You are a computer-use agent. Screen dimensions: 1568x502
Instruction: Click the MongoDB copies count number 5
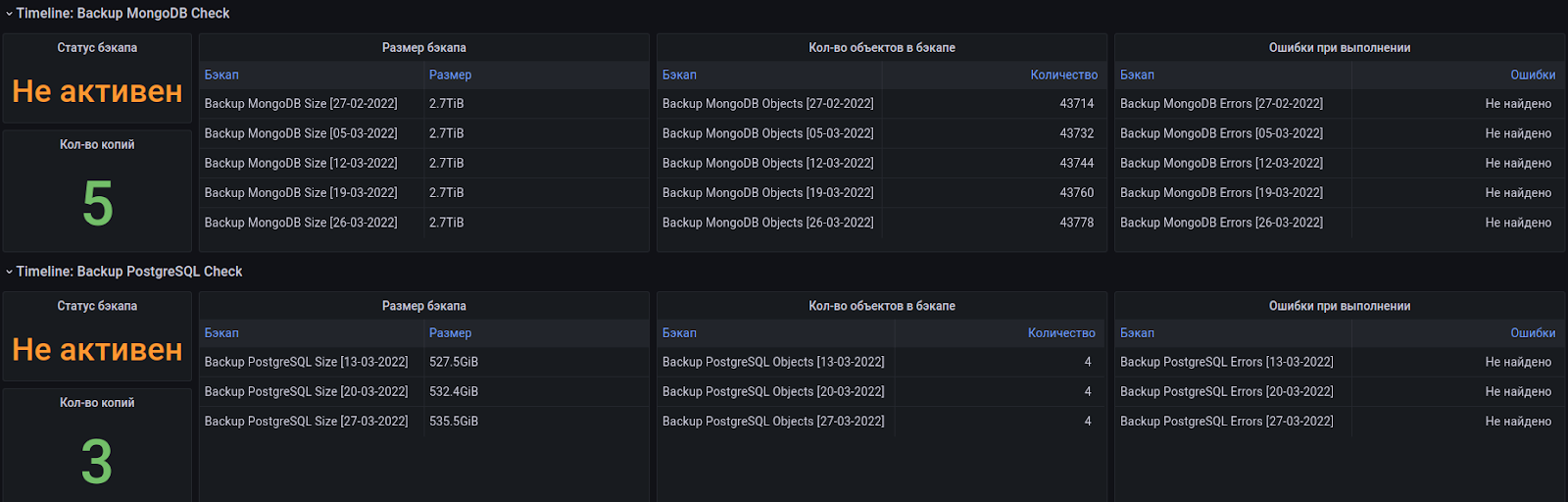coord(97,203)
